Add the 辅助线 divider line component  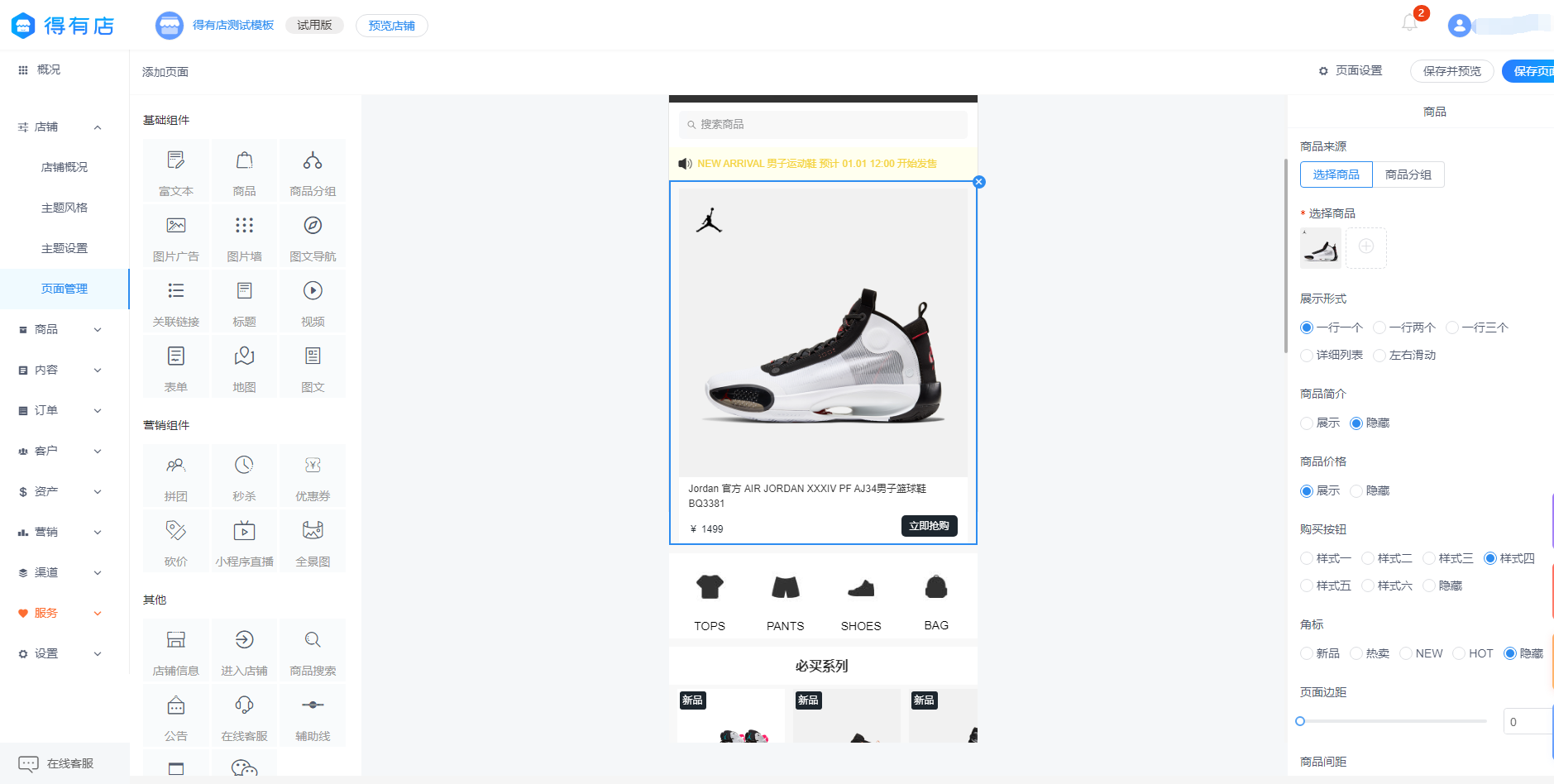(313, 716)
